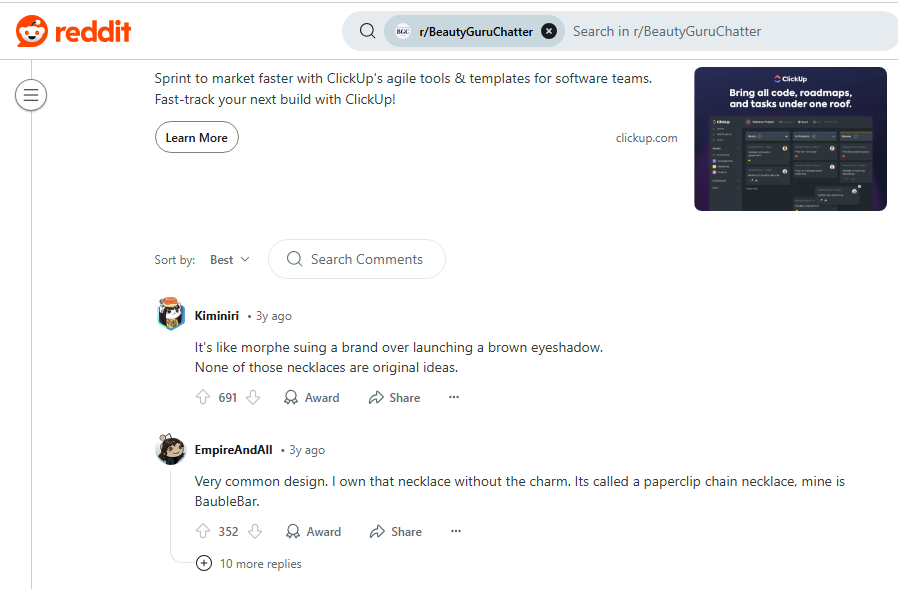
Task: Open the ClickUp ad thumbnail image
Action: click(790, 139)
